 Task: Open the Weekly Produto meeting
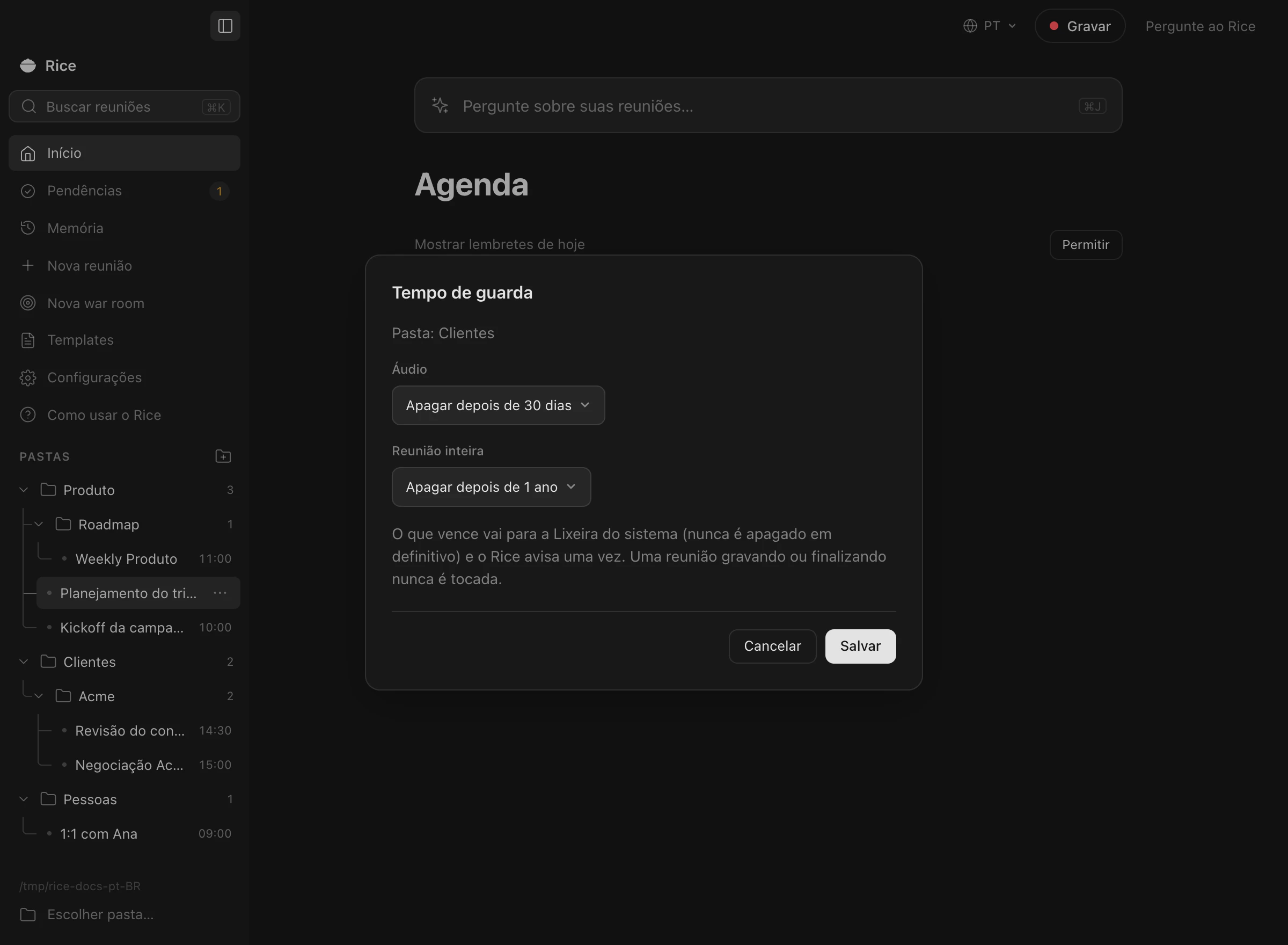[146, 559]
